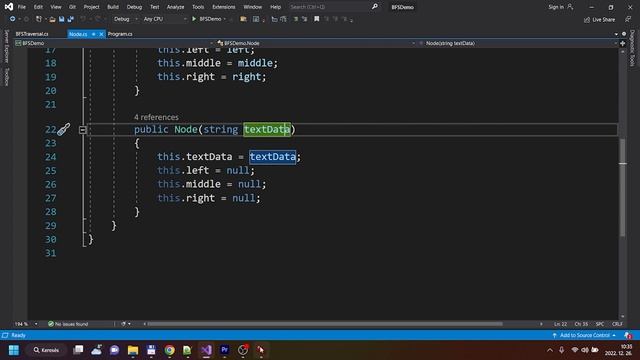This screenshot has width=640, height=360.
Task: Click the horizontal scrollbar thumb
Action: coord(324,324)
